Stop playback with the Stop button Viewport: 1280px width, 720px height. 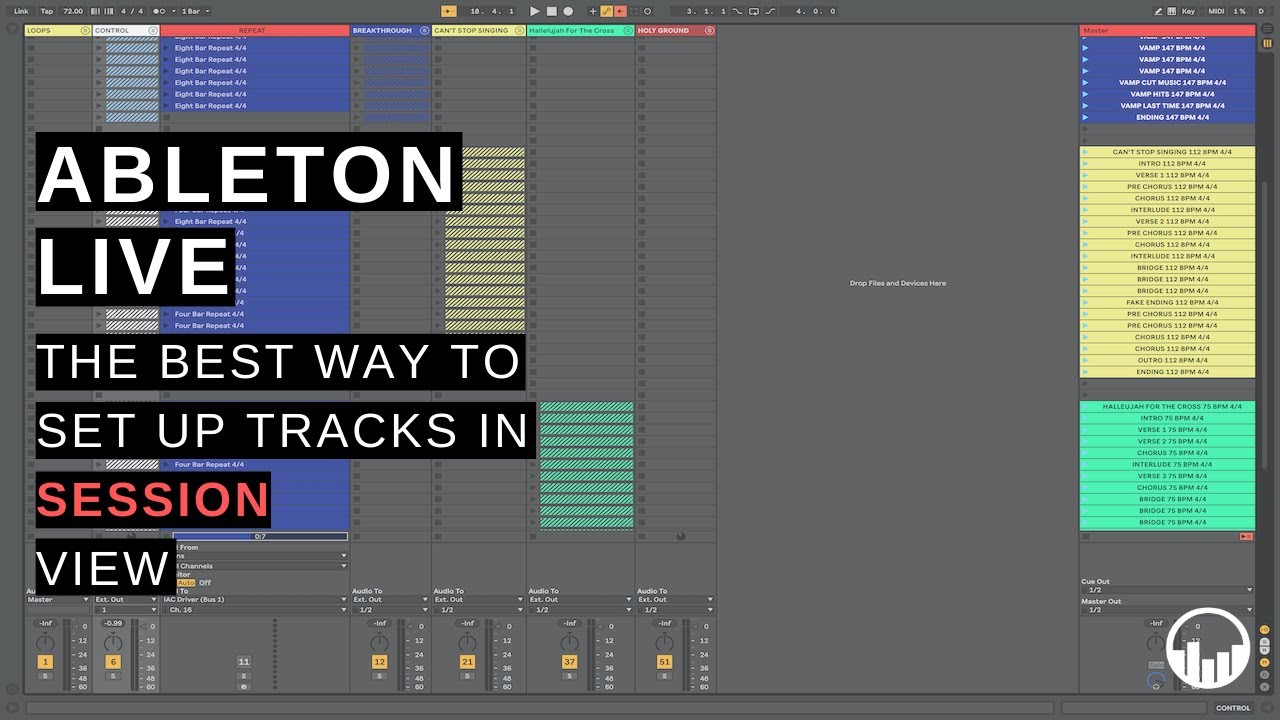(551, 11)
